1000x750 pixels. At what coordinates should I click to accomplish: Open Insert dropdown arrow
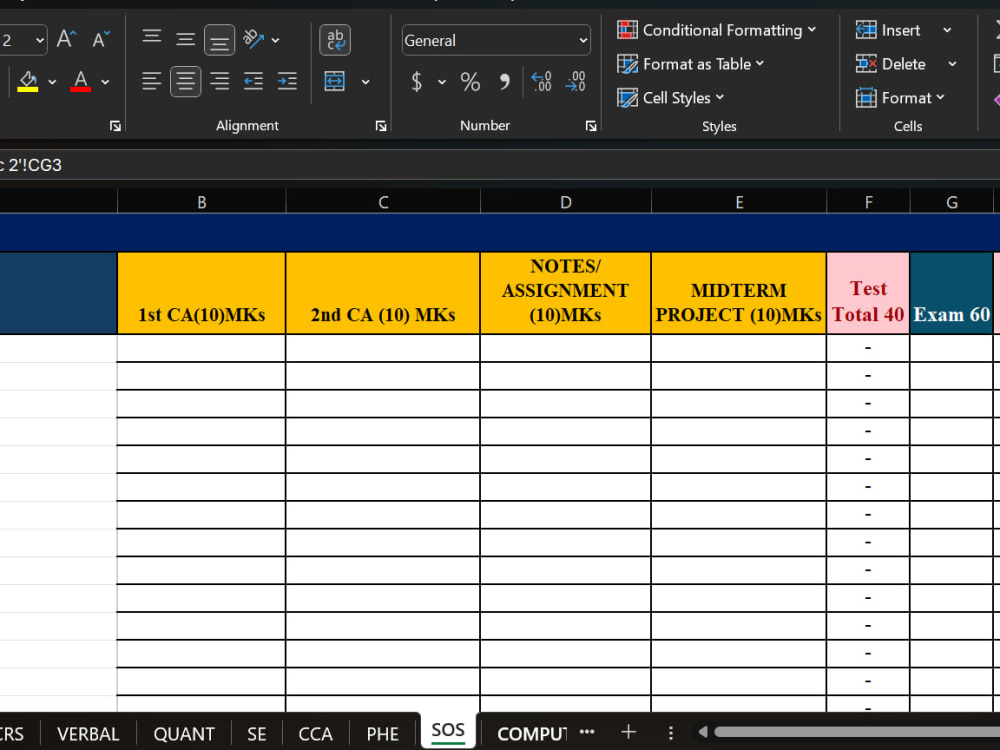coord(947,30)
